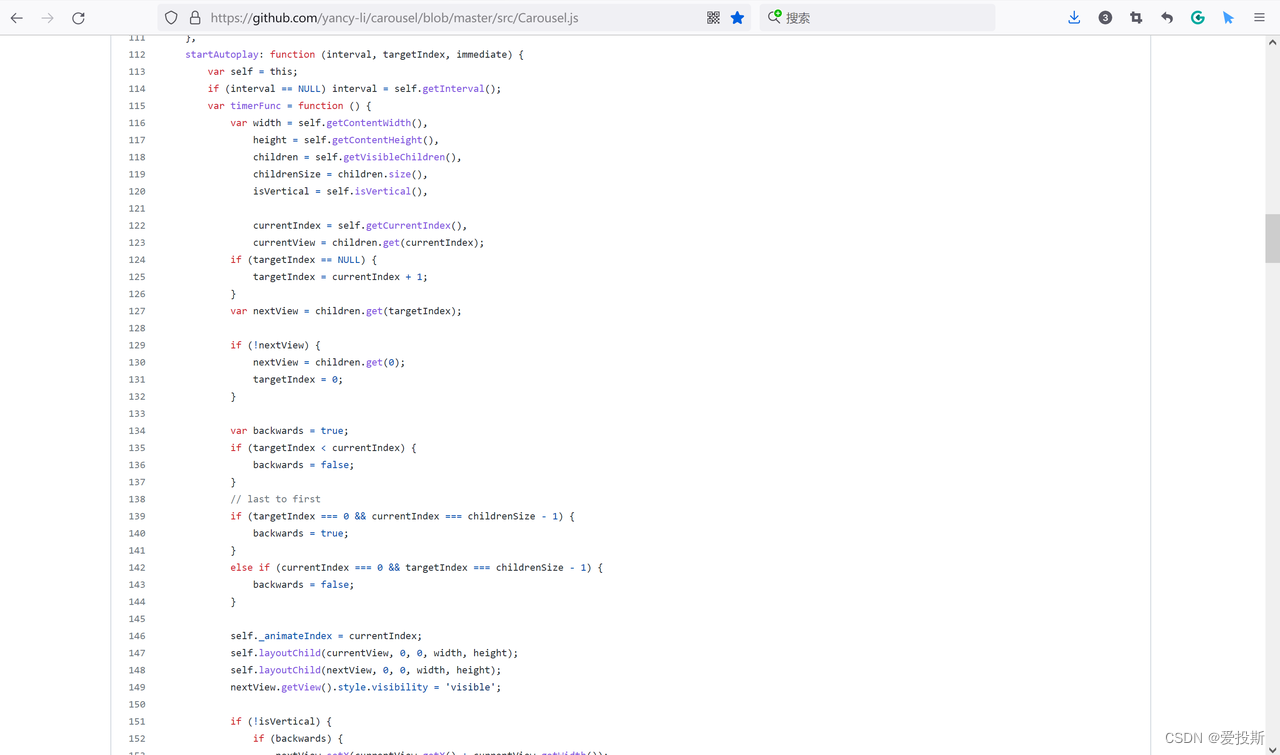Click the 'var backwards = true;' statement
The height and width of the screenshot is (755, 1280).
tap(290, 431)
